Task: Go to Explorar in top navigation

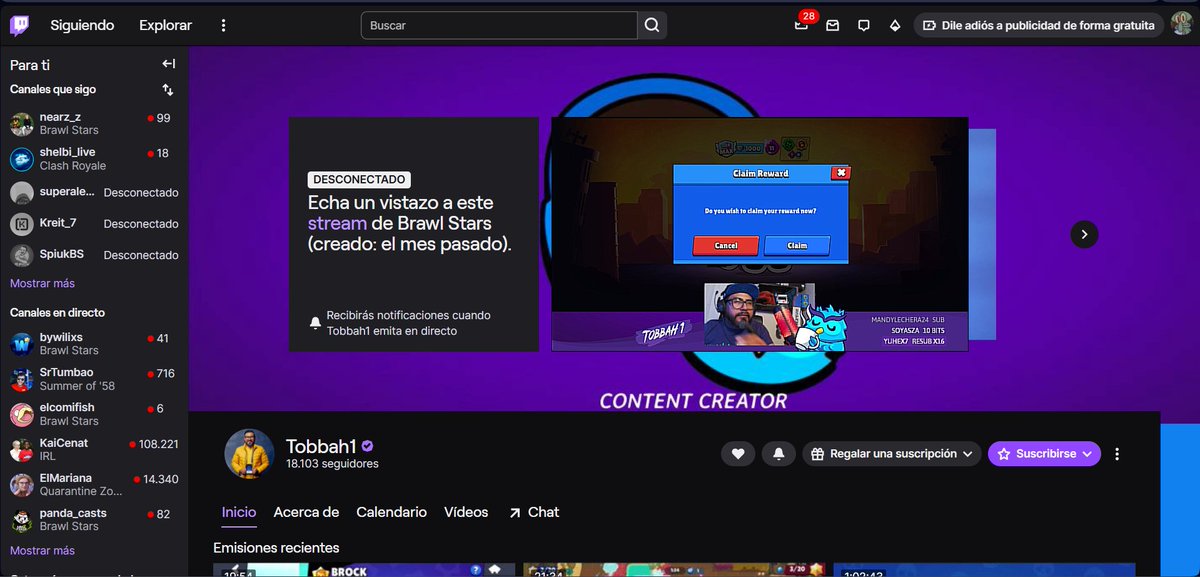Action: pos(165,25)
